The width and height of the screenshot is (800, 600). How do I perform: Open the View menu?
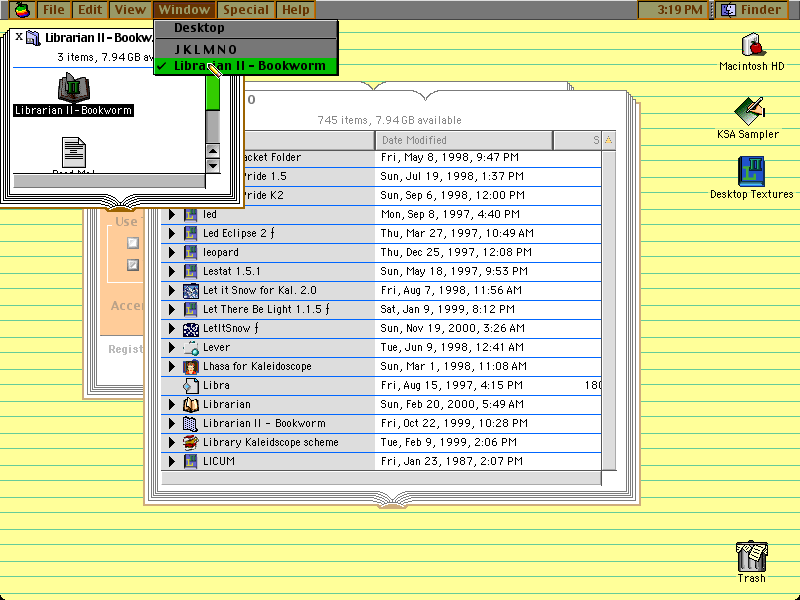(130, 10)
